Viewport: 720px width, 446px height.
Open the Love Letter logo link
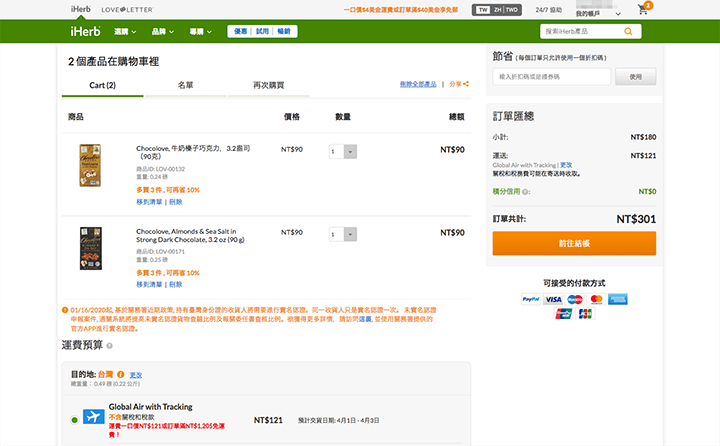(127, 10)
